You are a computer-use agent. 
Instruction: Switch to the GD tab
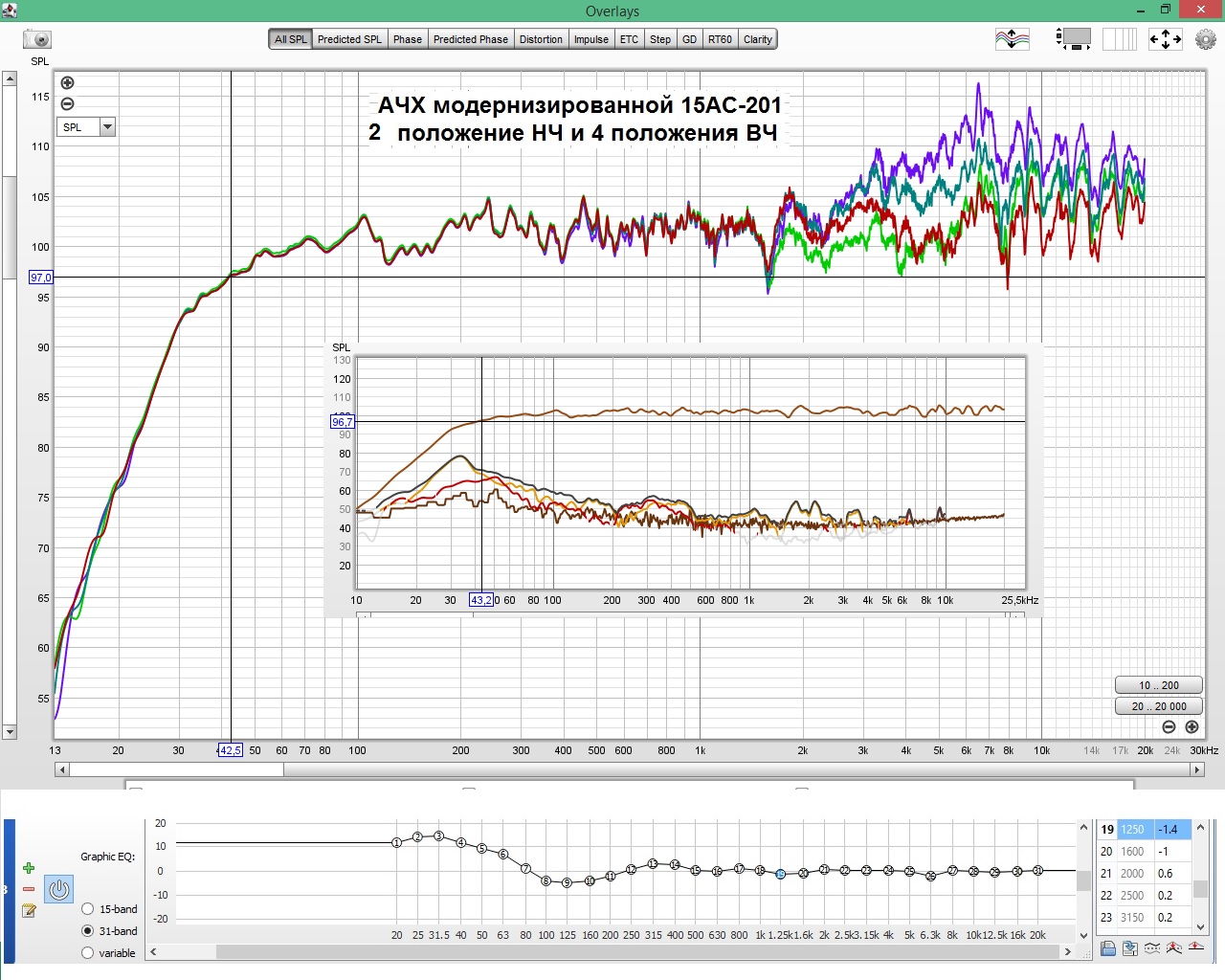point(690,39)
